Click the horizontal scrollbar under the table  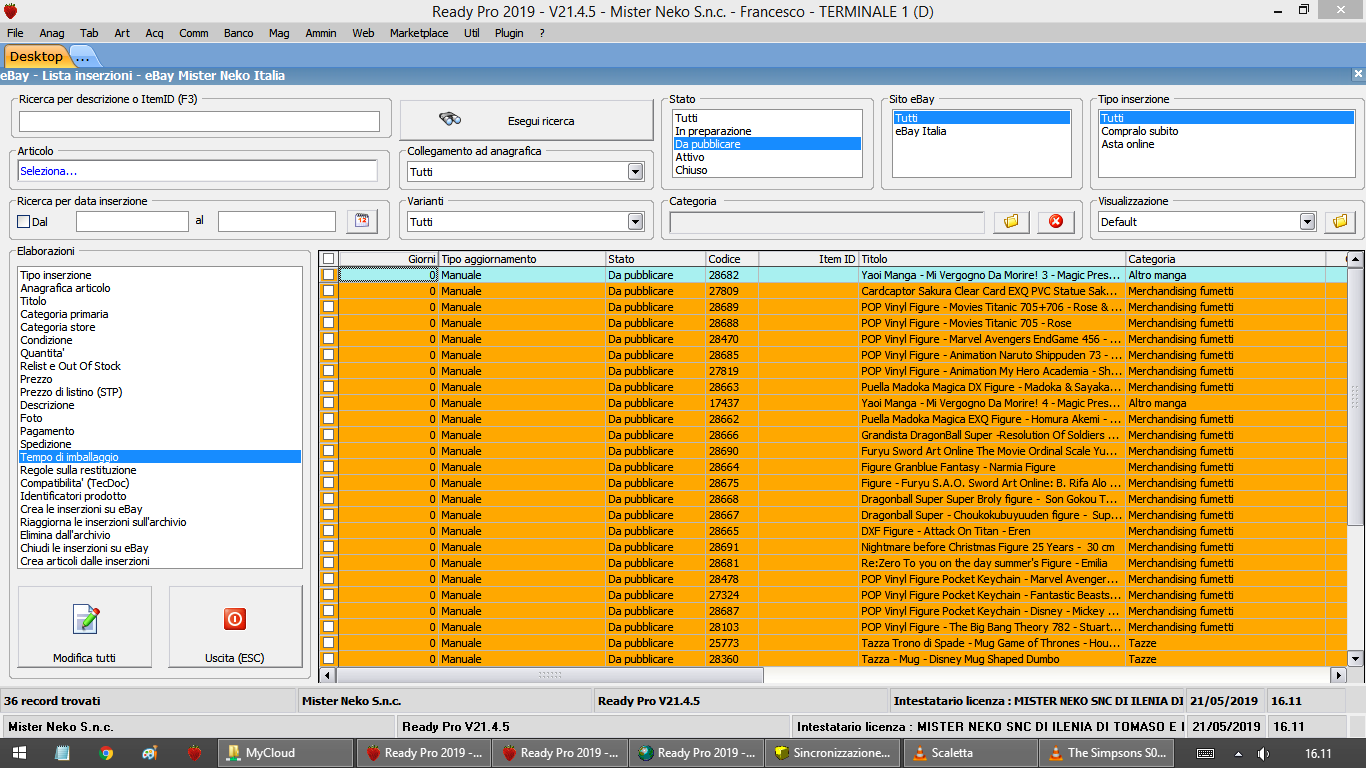[550, 675]
